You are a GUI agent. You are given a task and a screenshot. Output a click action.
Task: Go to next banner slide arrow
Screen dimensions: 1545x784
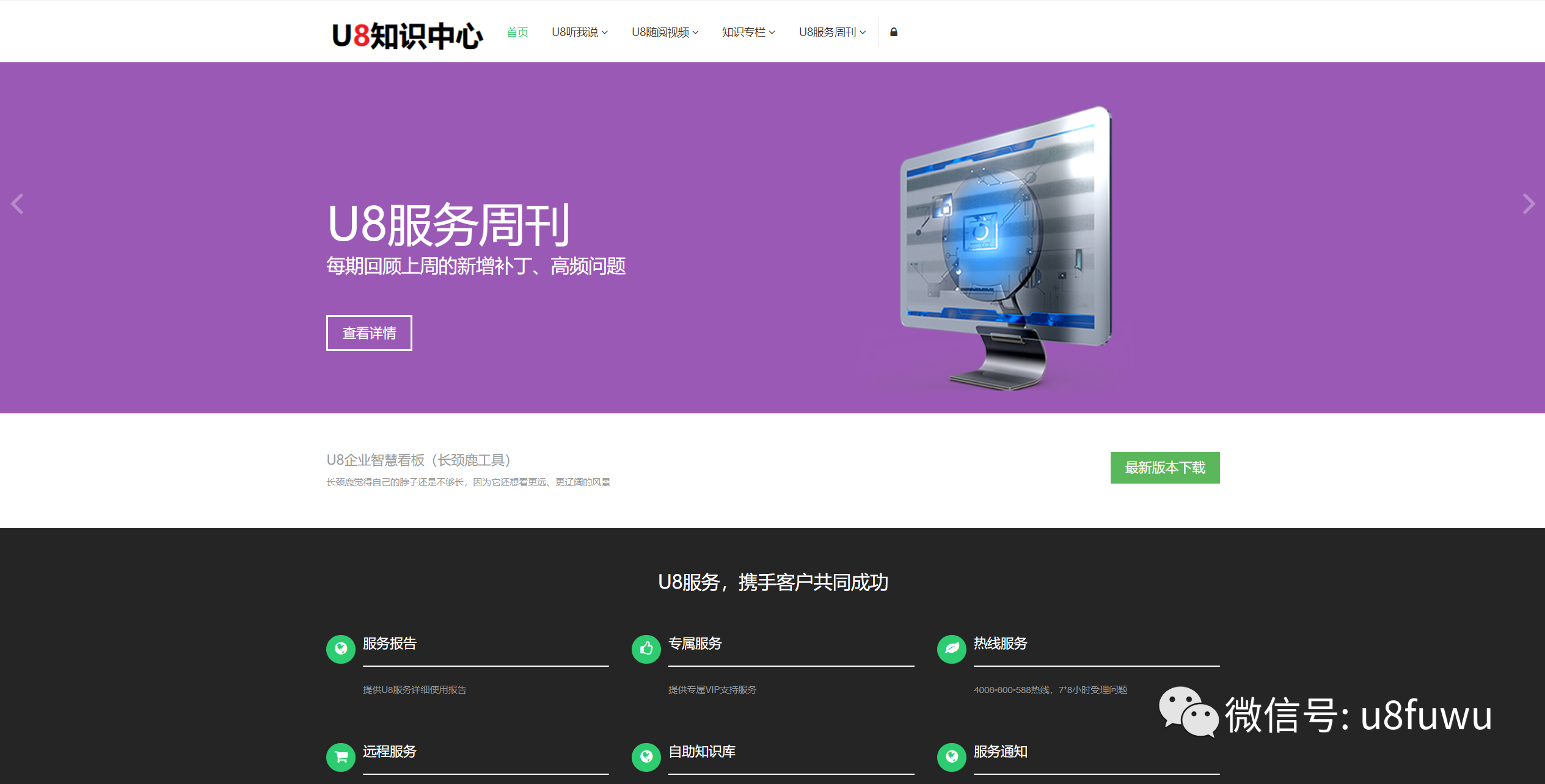(x=1529, y=204)
